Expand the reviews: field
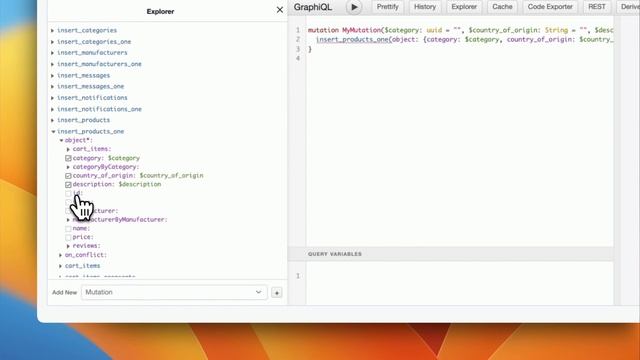Image resolution: width=640 pixels, height=360 pixels. point(68,246)
